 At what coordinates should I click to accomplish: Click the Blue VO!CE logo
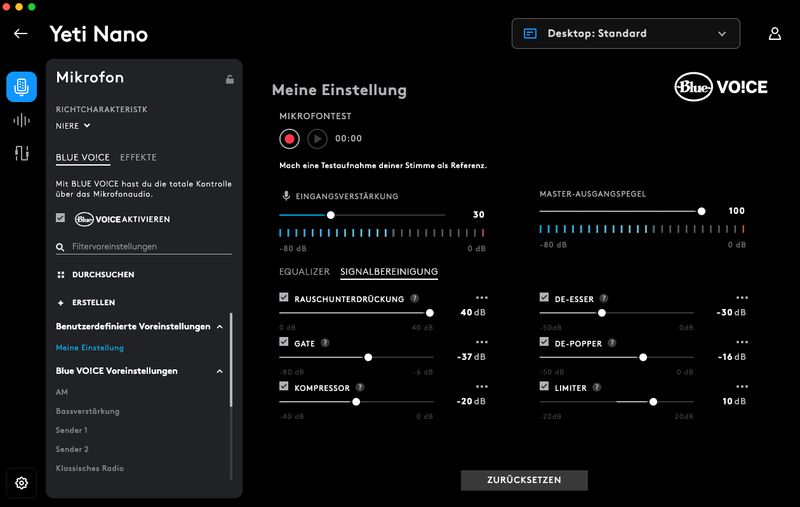pyautogui.click(x=721, y=87)
